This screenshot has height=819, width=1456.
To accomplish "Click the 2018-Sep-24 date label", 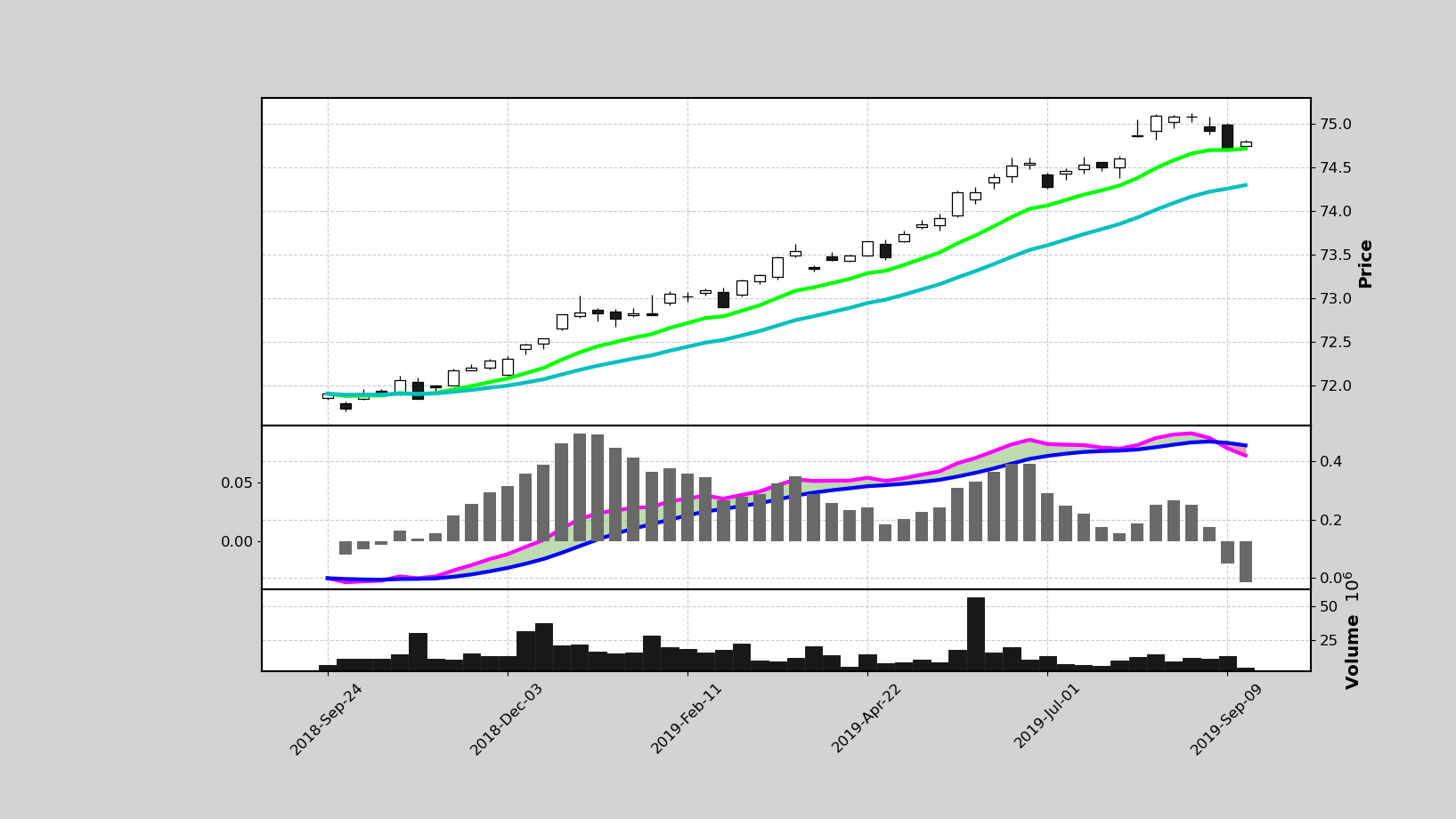I will click(327, 719).
